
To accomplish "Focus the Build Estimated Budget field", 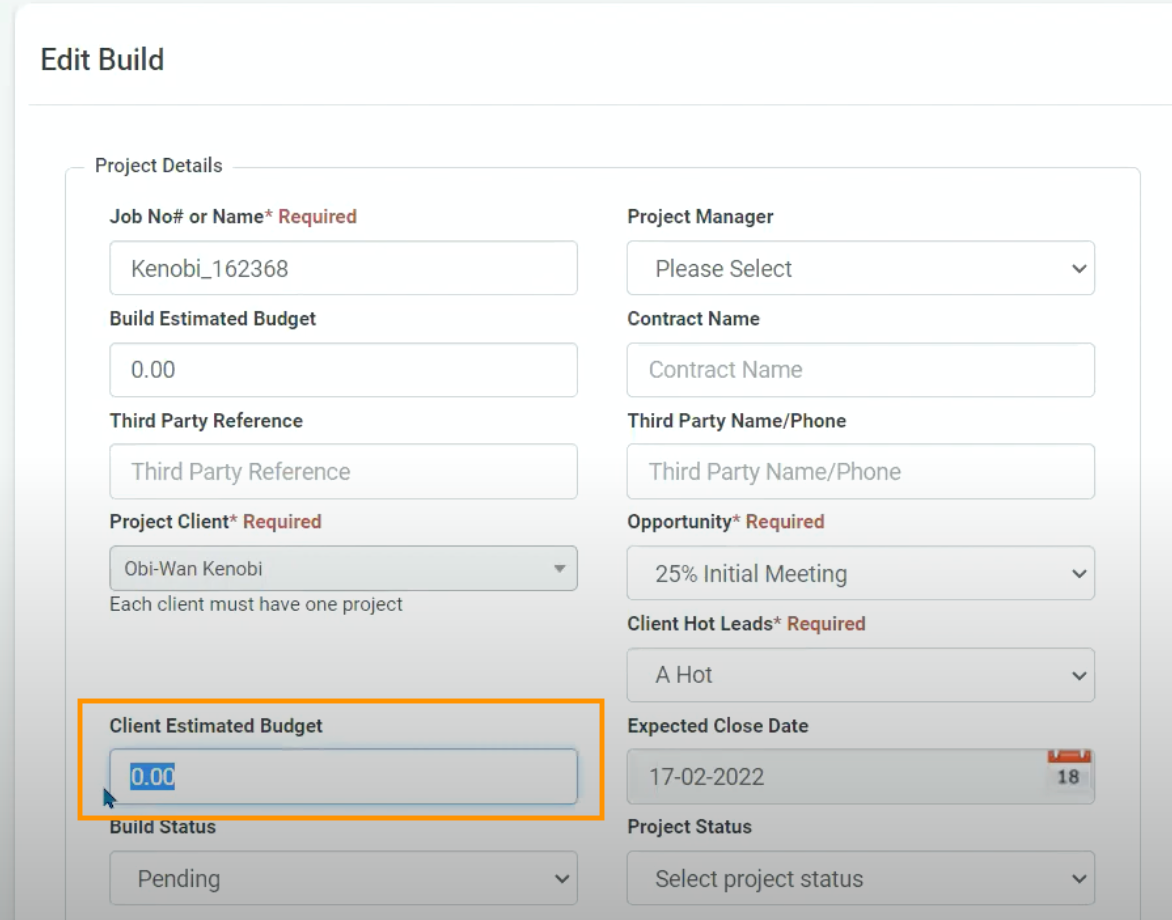I will coord(343,370).
